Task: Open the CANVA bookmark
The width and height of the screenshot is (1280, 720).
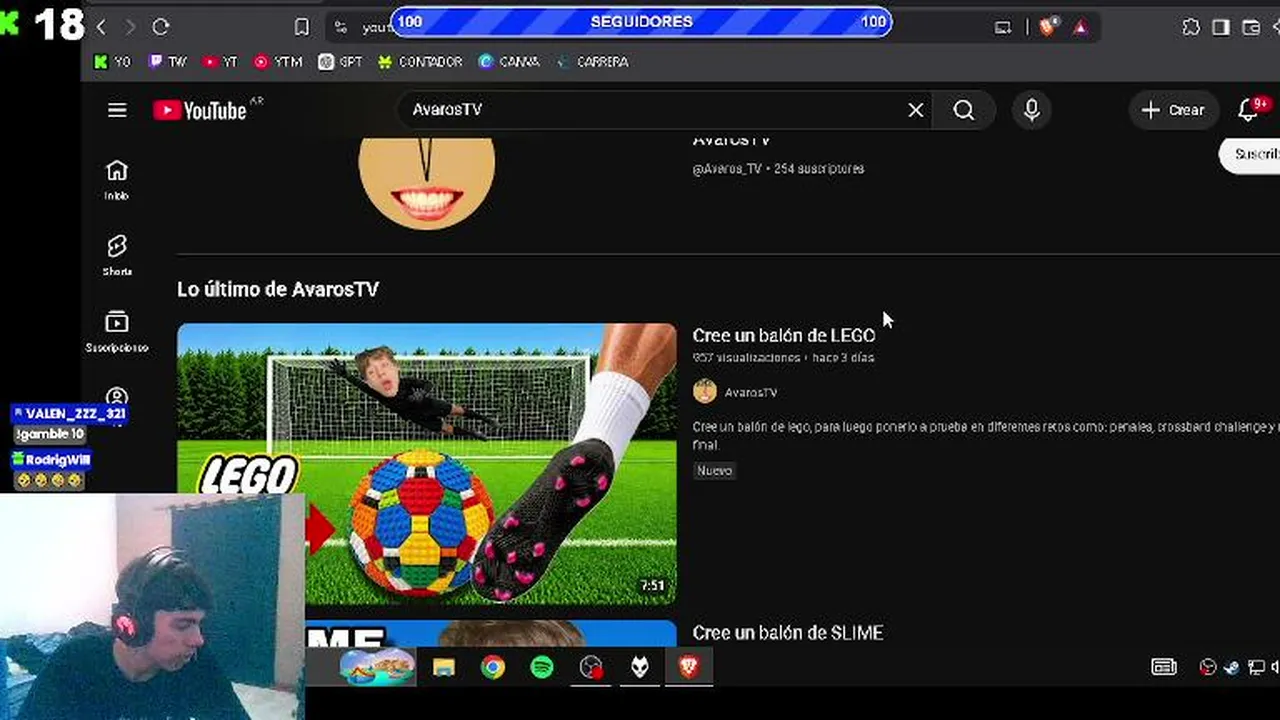Action: (x=509, y=62)
